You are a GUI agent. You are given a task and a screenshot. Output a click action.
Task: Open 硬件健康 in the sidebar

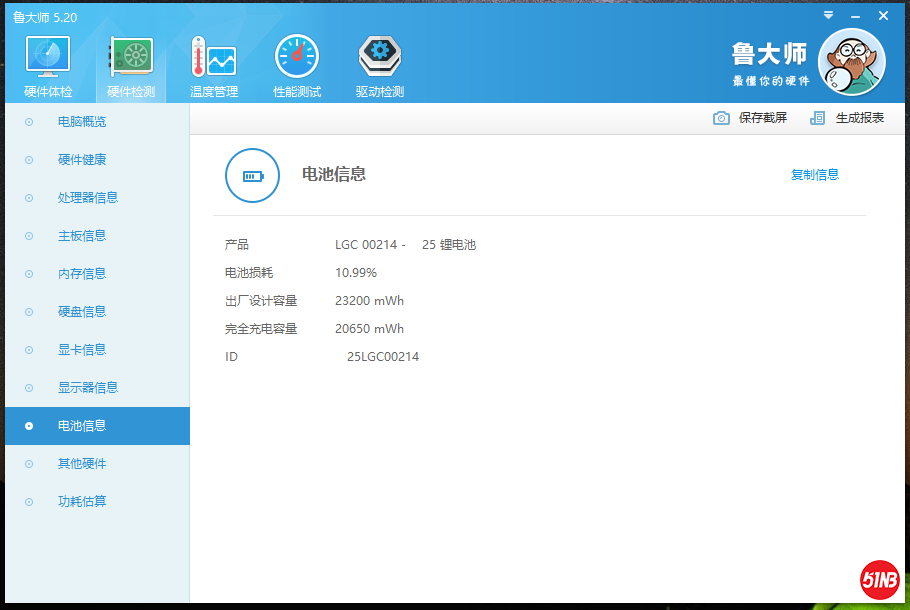click(x=82, y=160)
